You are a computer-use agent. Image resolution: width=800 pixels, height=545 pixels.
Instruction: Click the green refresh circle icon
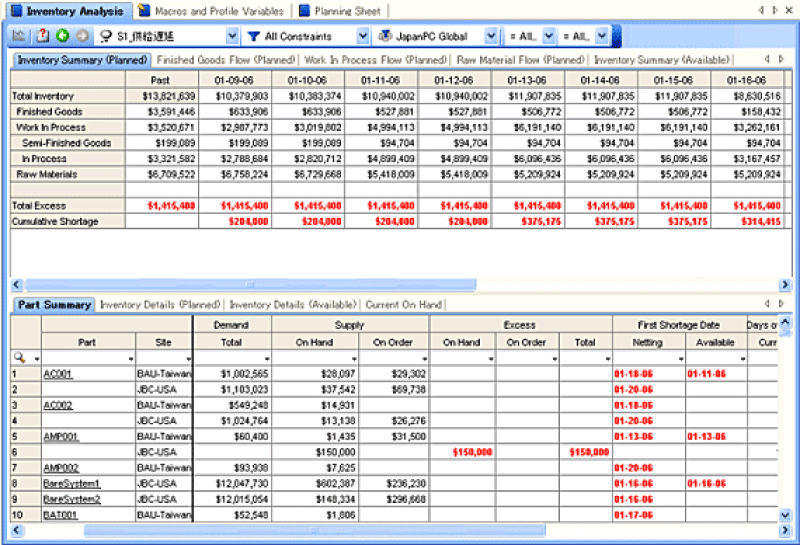click(x=63, y=36)
